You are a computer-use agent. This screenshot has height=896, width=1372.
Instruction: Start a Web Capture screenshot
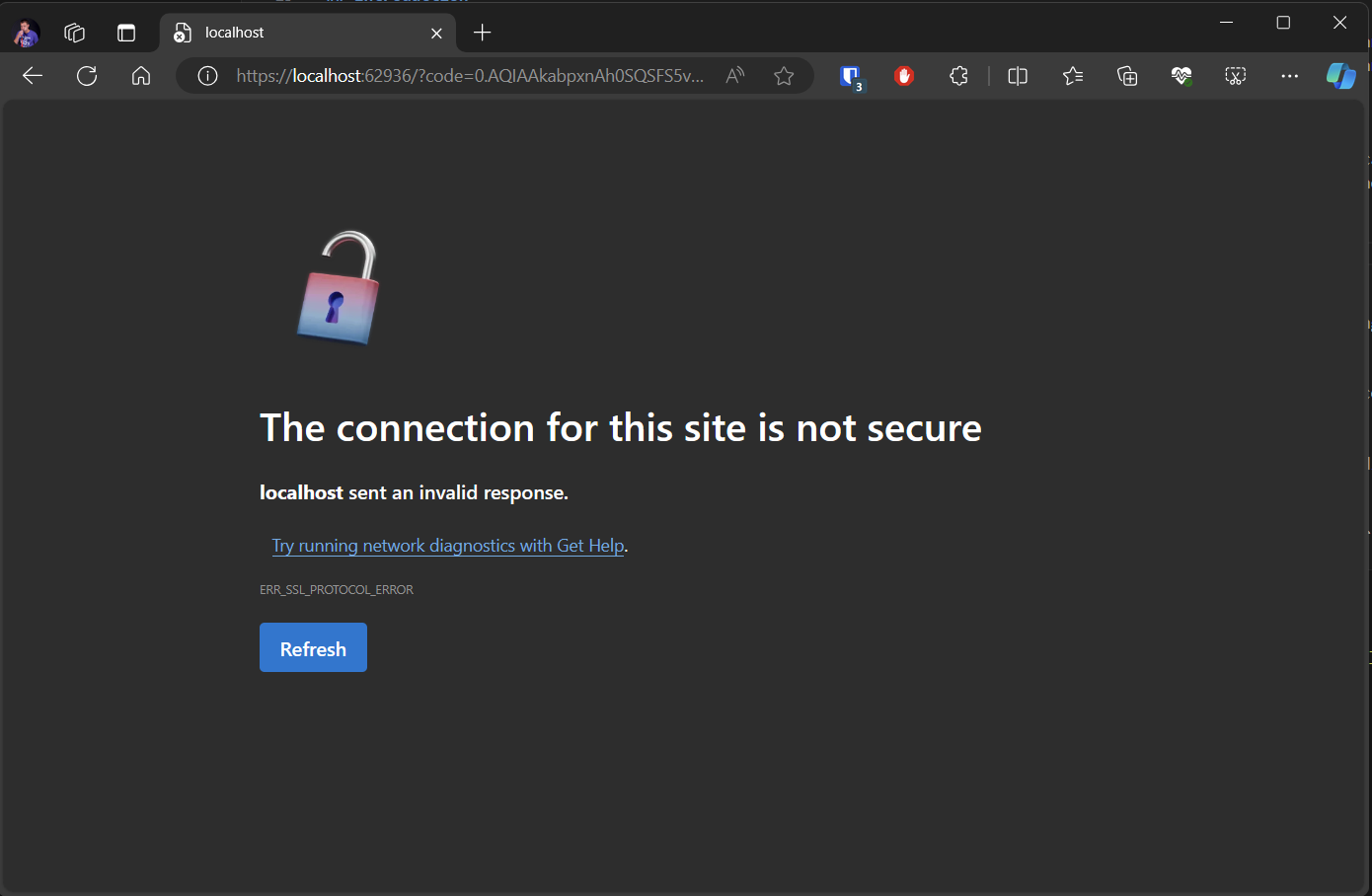click(1234, 75)
